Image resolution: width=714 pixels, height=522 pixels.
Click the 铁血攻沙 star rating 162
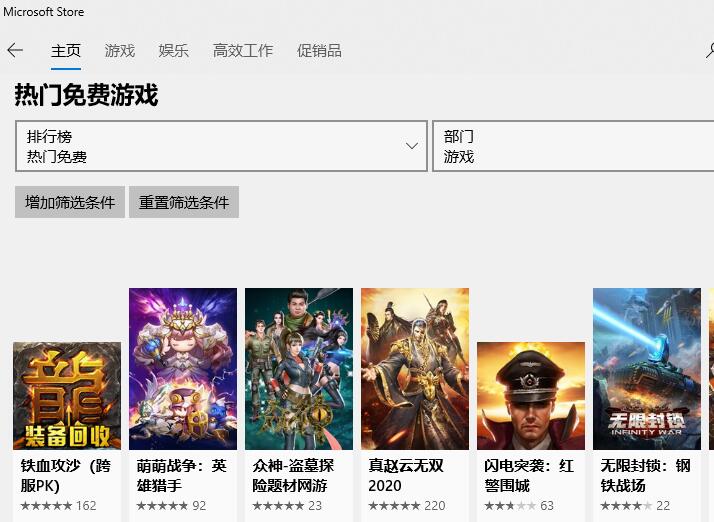(58, 506)
